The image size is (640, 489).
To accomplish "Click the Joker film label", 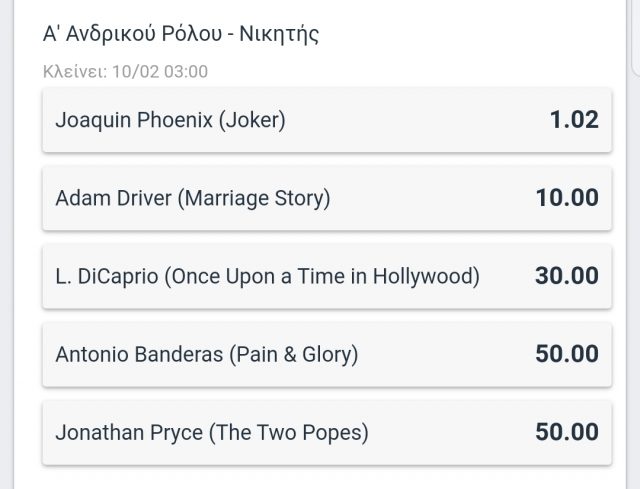I will (x=252, y=121).
